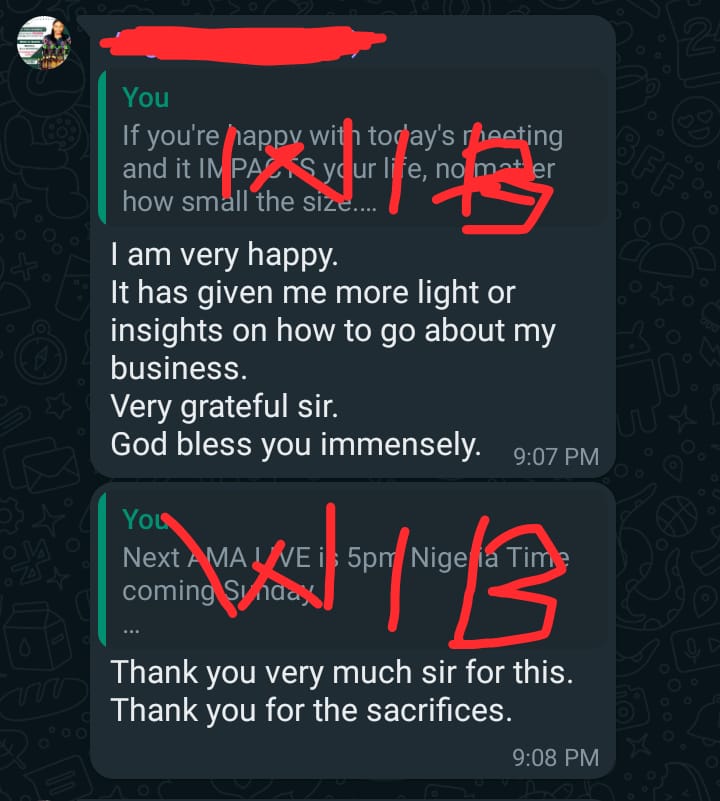Viewport: 720px width, 801px height.
Task: Select the 'Very grateful sir.' text
Action: point(224,407)
